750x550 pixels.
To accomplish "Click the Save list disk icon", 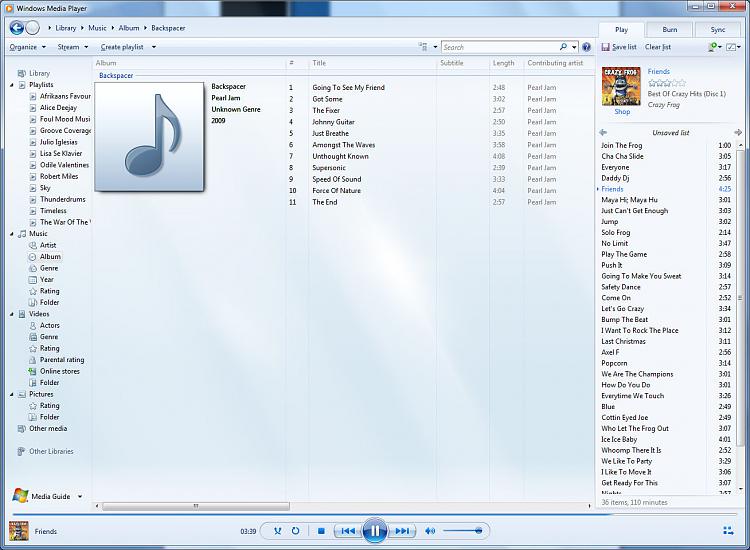I will [x=606, y=47].
